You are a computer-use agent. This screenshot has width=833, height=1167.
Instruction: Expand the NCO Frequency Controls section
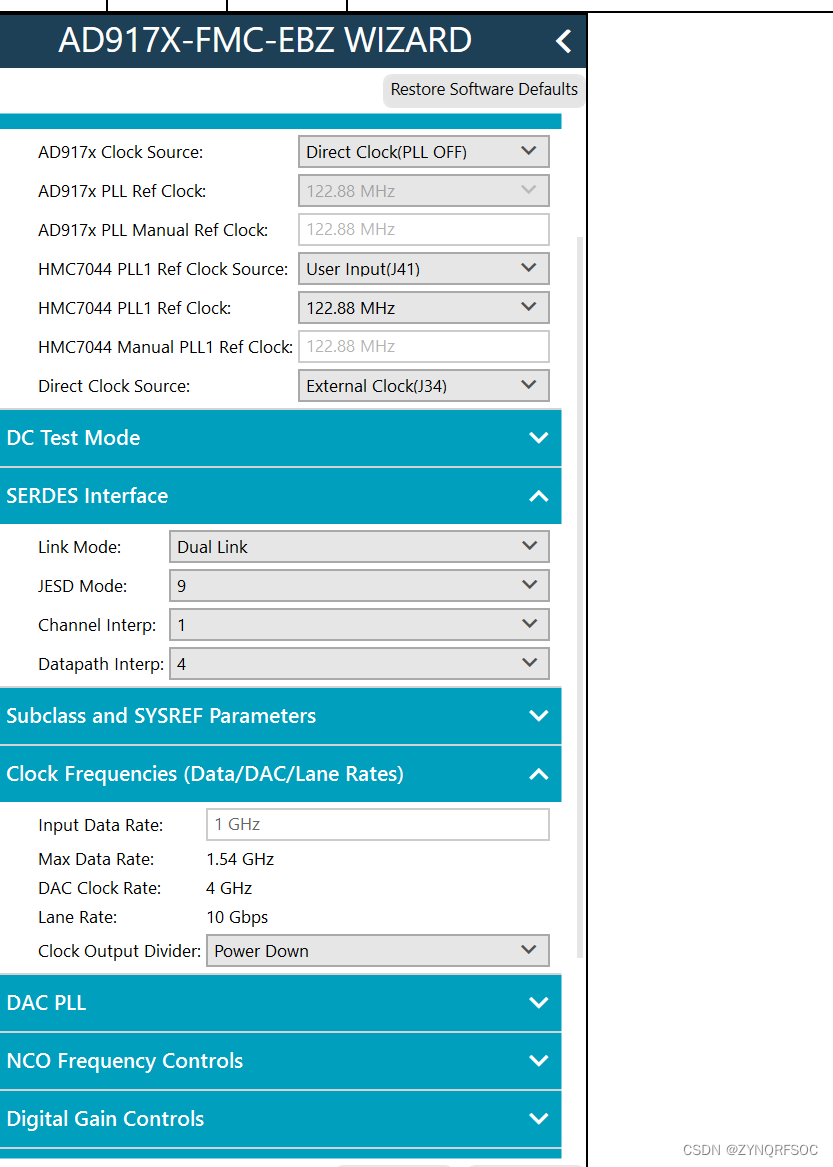[x=281, y=1061]
